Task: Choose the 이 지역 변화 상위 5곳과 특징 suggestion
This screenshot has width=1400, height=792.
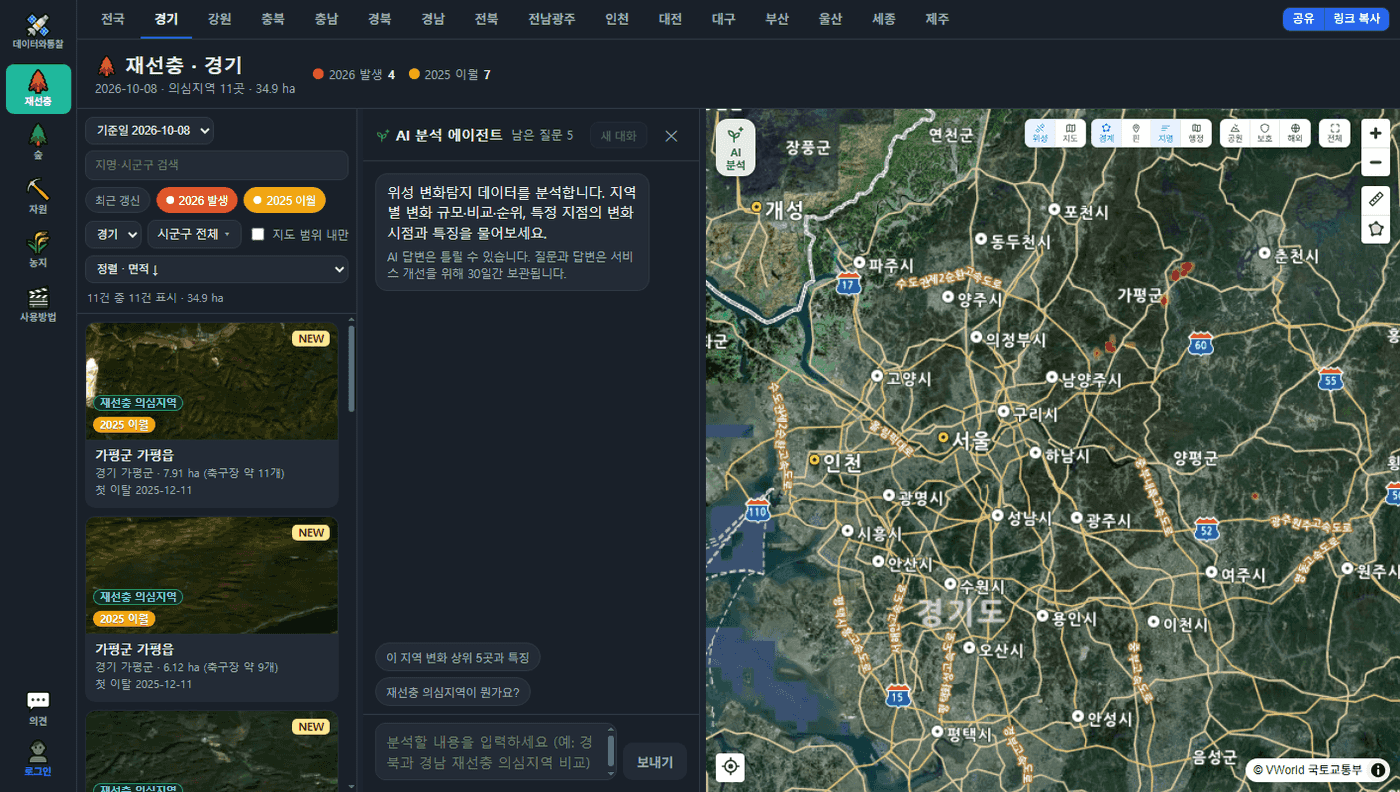Action: click(x=458, y=657)
